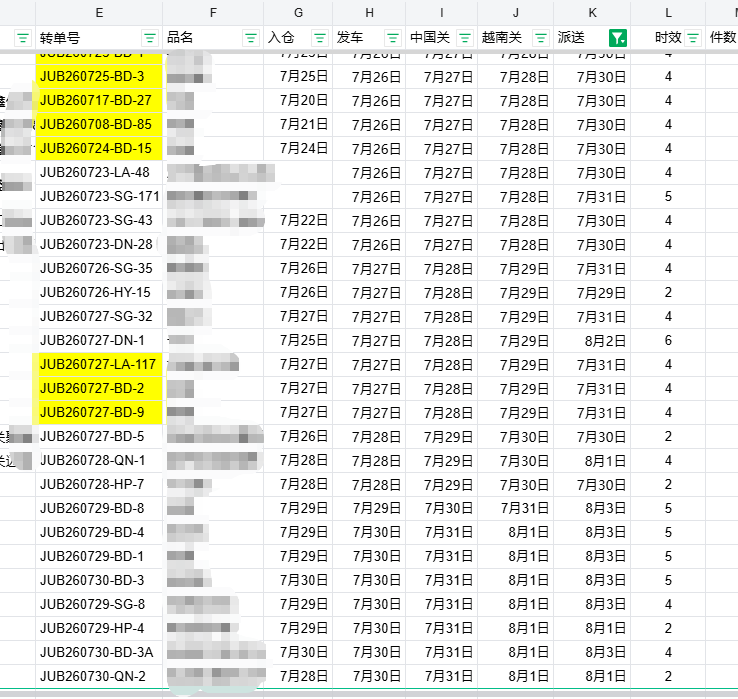Select cell JUB260728-HP-7

pos(99,484)
